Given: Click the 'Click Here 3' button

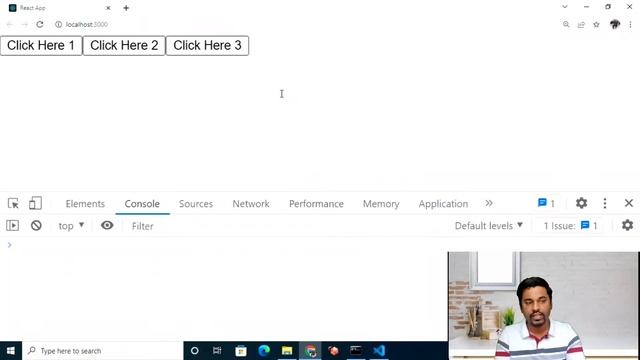Looking at the screenshot, I should (x=207, y=45).
